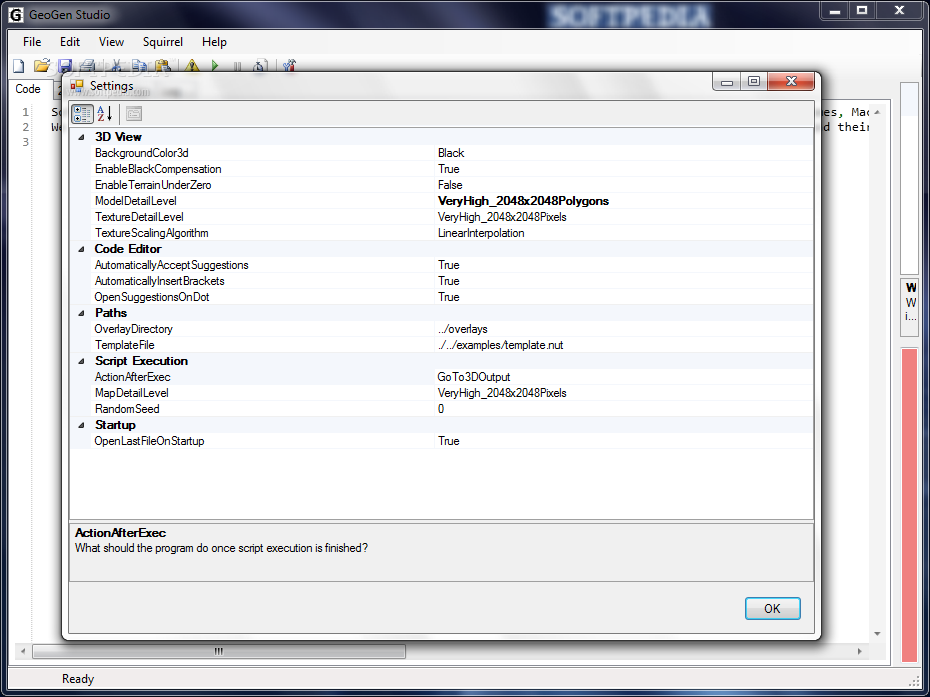Collapse the Startup category
The width and height of the screenshot is (930, 697).
[x=81, y=425]
